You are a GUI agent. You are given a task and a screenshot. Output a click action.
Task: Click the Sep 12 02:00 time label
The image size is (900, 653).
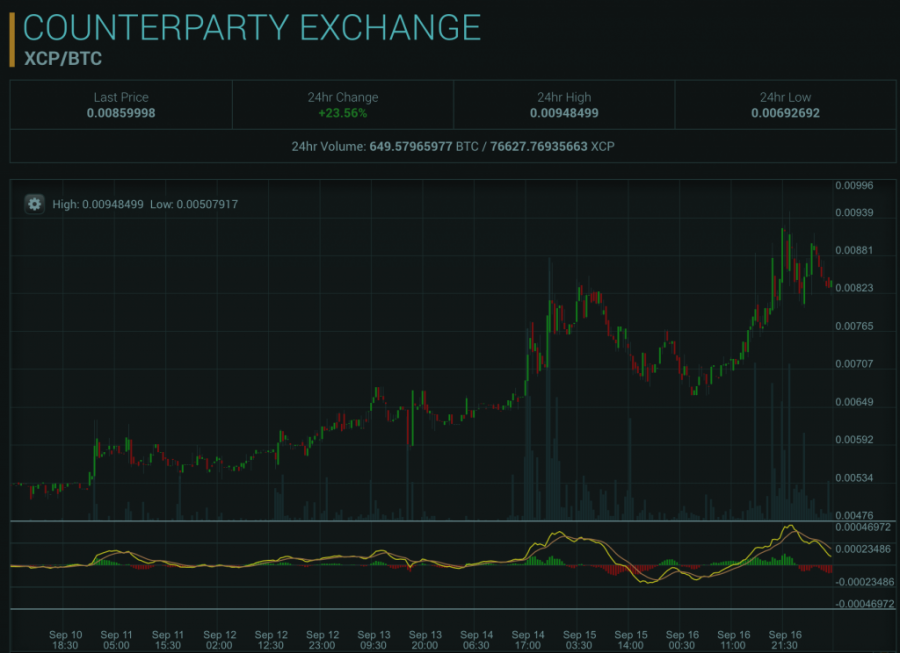[x=219, y=640]
